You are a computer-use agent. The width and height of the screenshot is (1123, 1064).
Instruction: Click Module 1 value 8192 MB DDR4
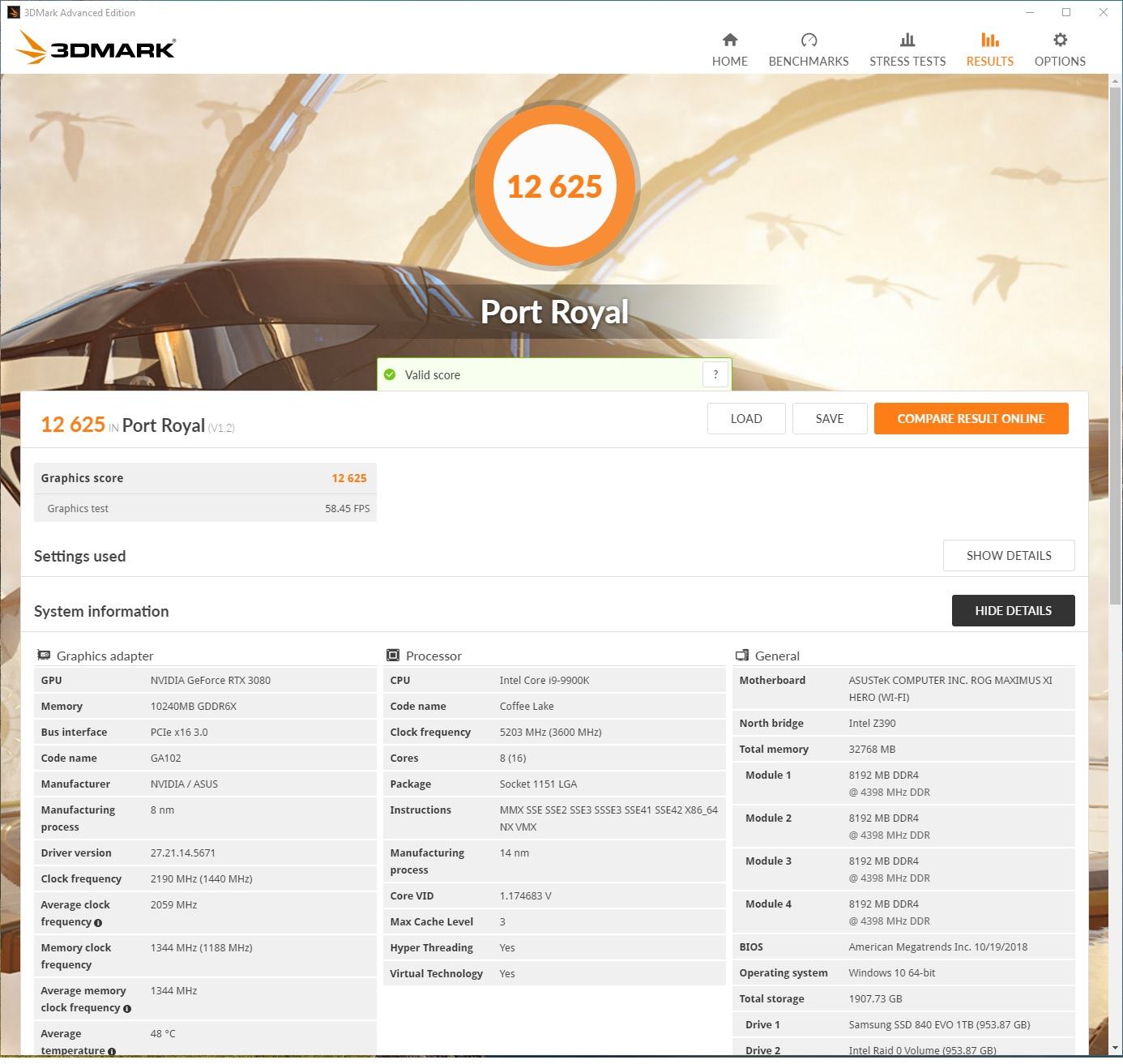coord(884,775)
